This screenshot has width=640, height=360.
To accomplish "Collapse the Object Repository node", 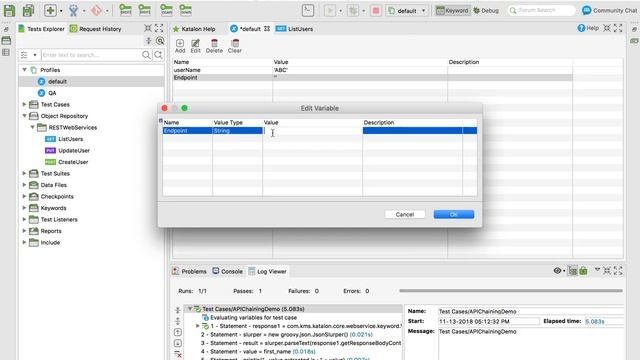I will click(x=24, y=116).
